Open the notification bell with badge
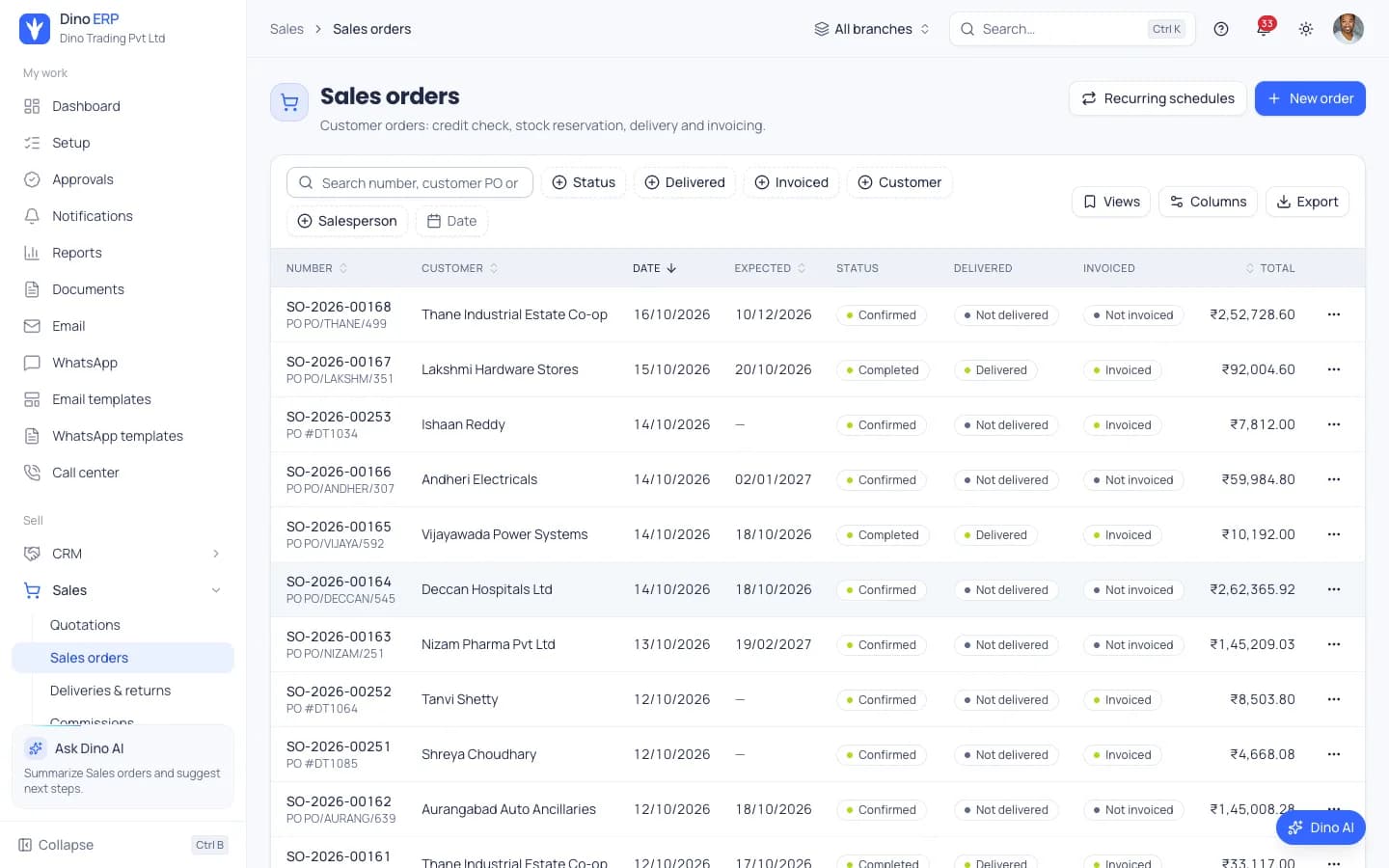 click(x=1264, y=29)
